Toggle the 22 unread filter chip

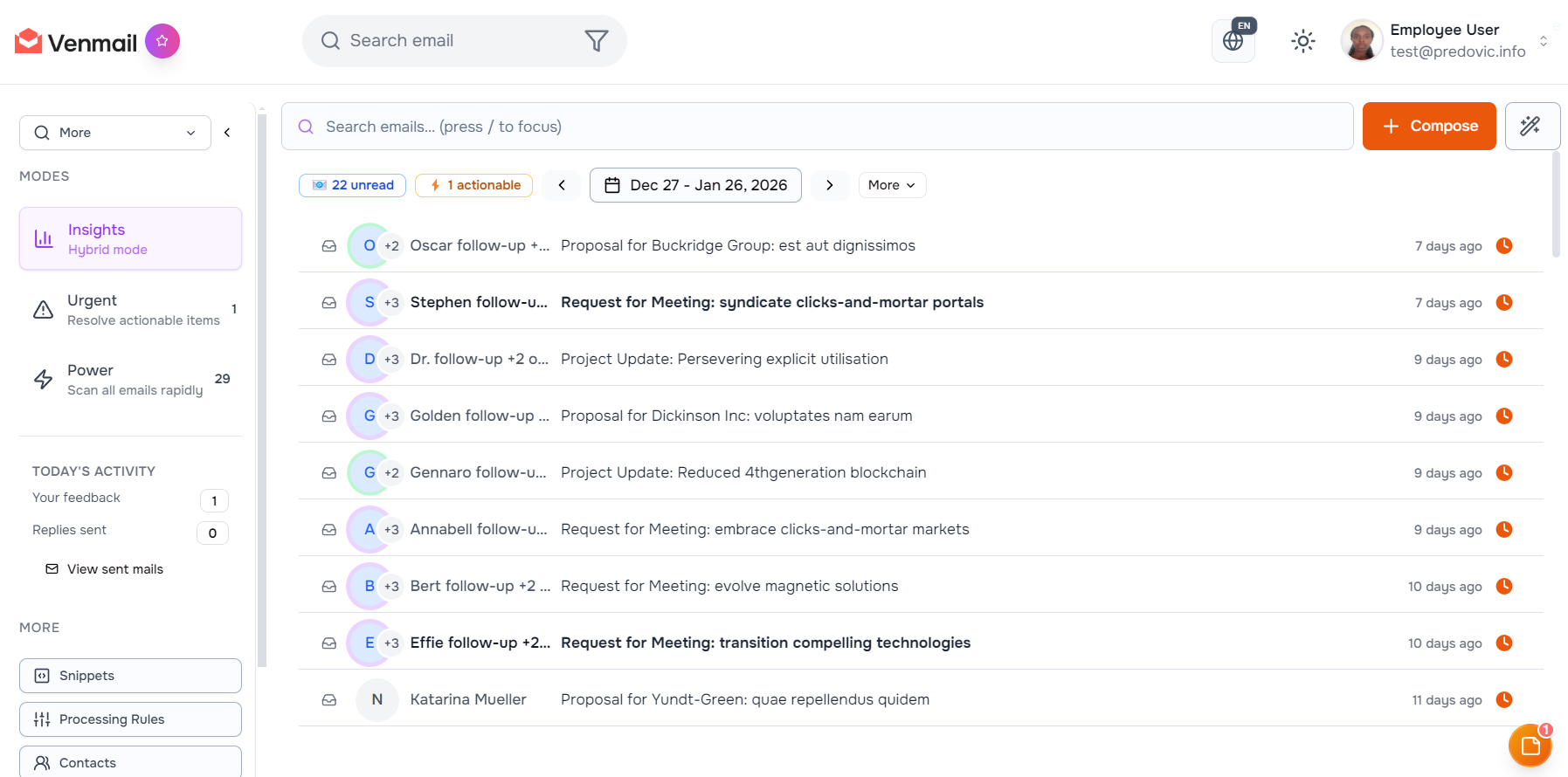(x=352, y=185)
